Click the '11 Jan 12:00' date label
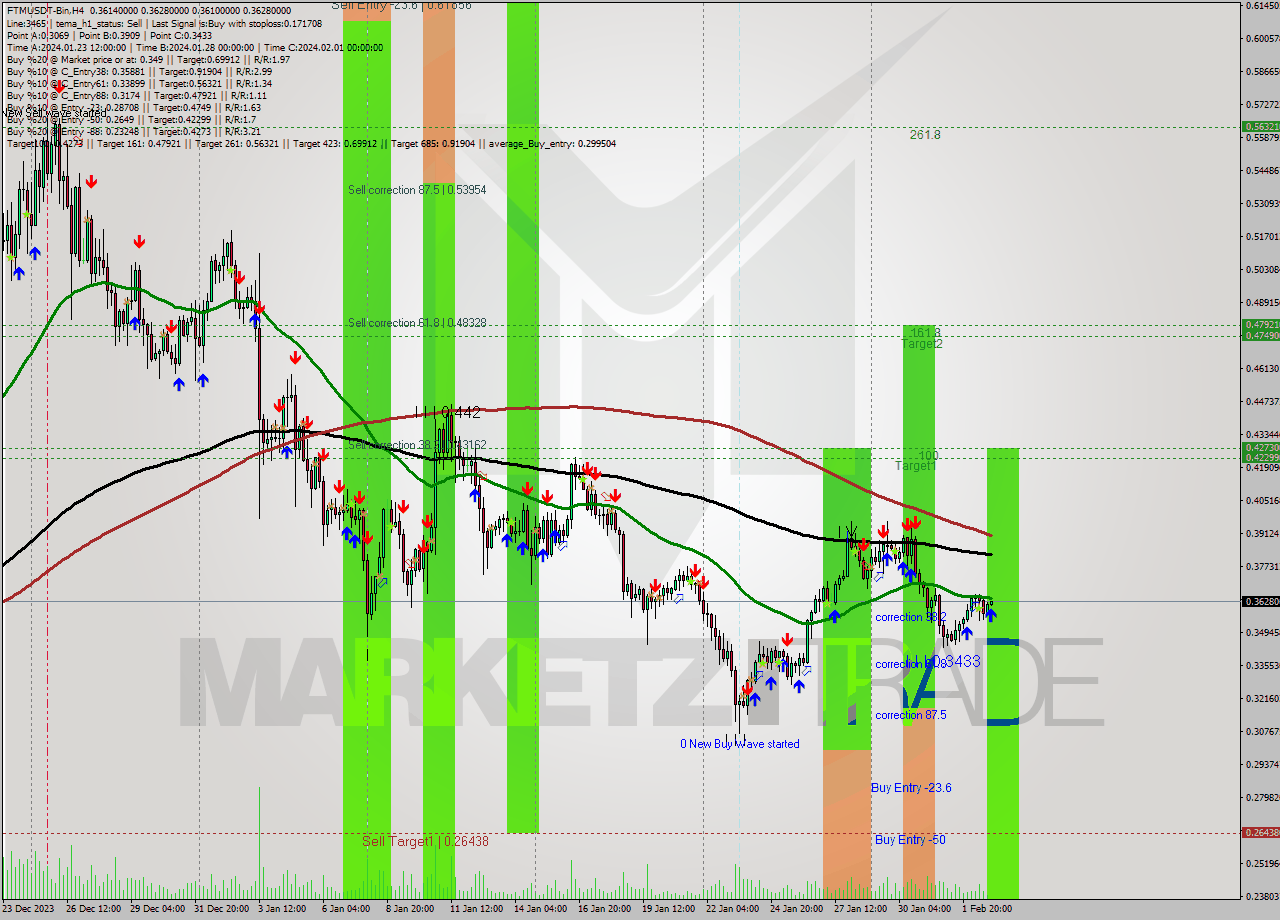Image resolution: width=1280 pixels, height=920 pixels. (x=477, y=909)
